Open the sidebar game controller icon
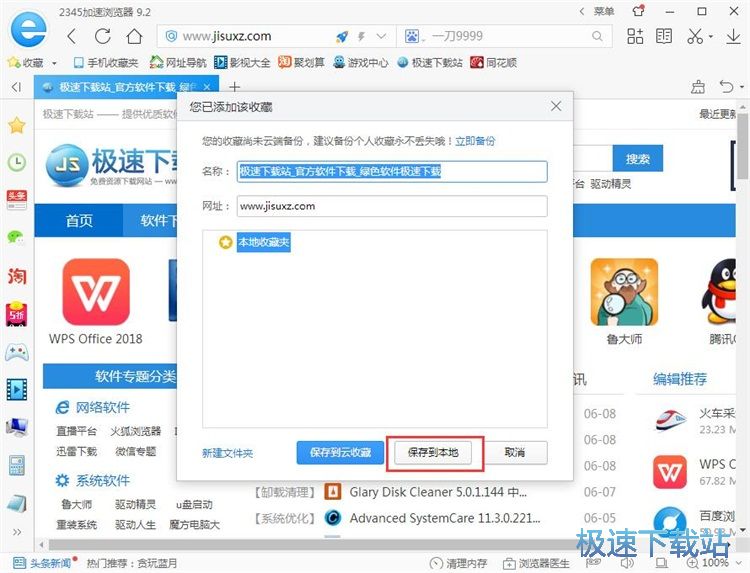Screen dimensions: 750x573 pos(17,353)
